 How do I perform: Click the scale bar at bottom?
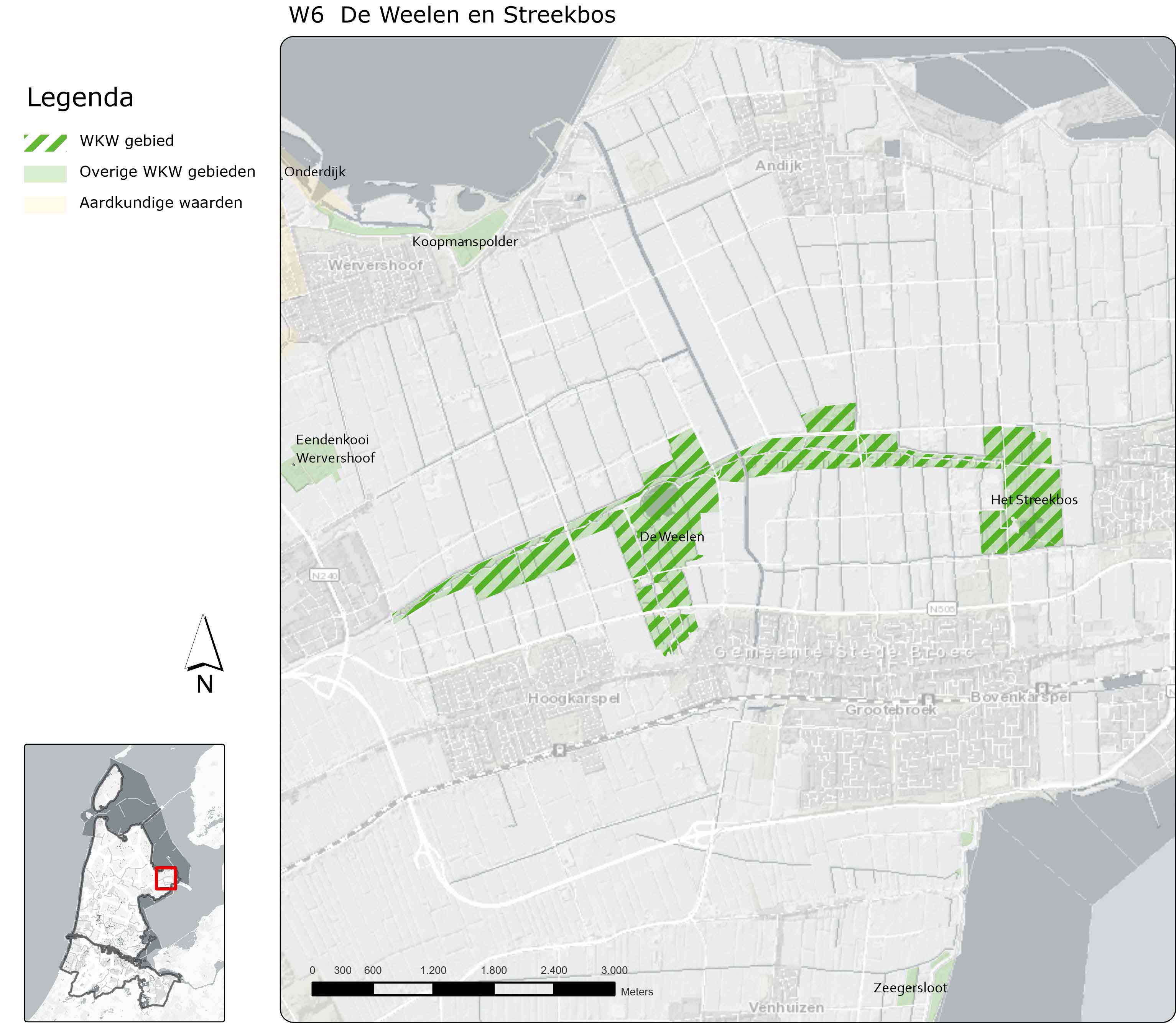click(463, 989)
